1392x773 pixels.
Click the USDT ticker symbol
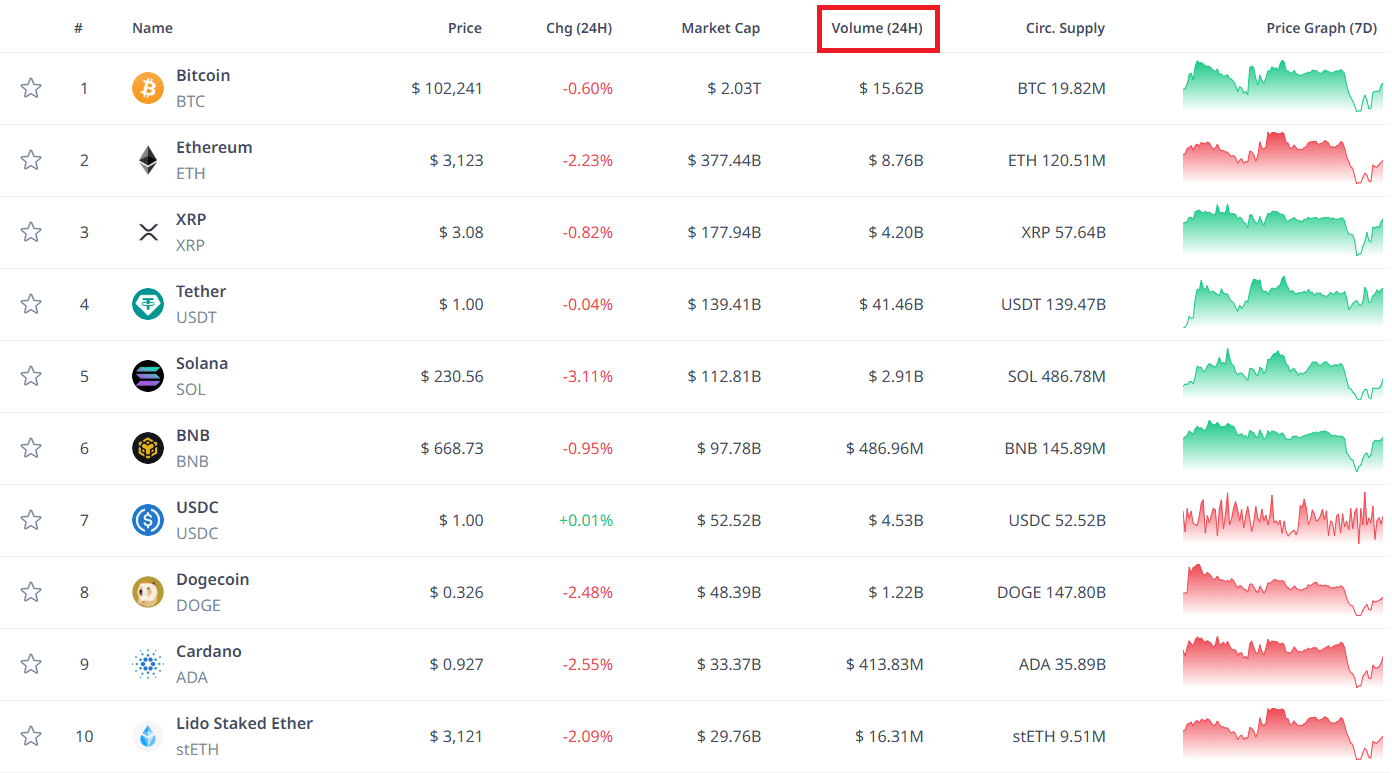(x=196, y=317)
